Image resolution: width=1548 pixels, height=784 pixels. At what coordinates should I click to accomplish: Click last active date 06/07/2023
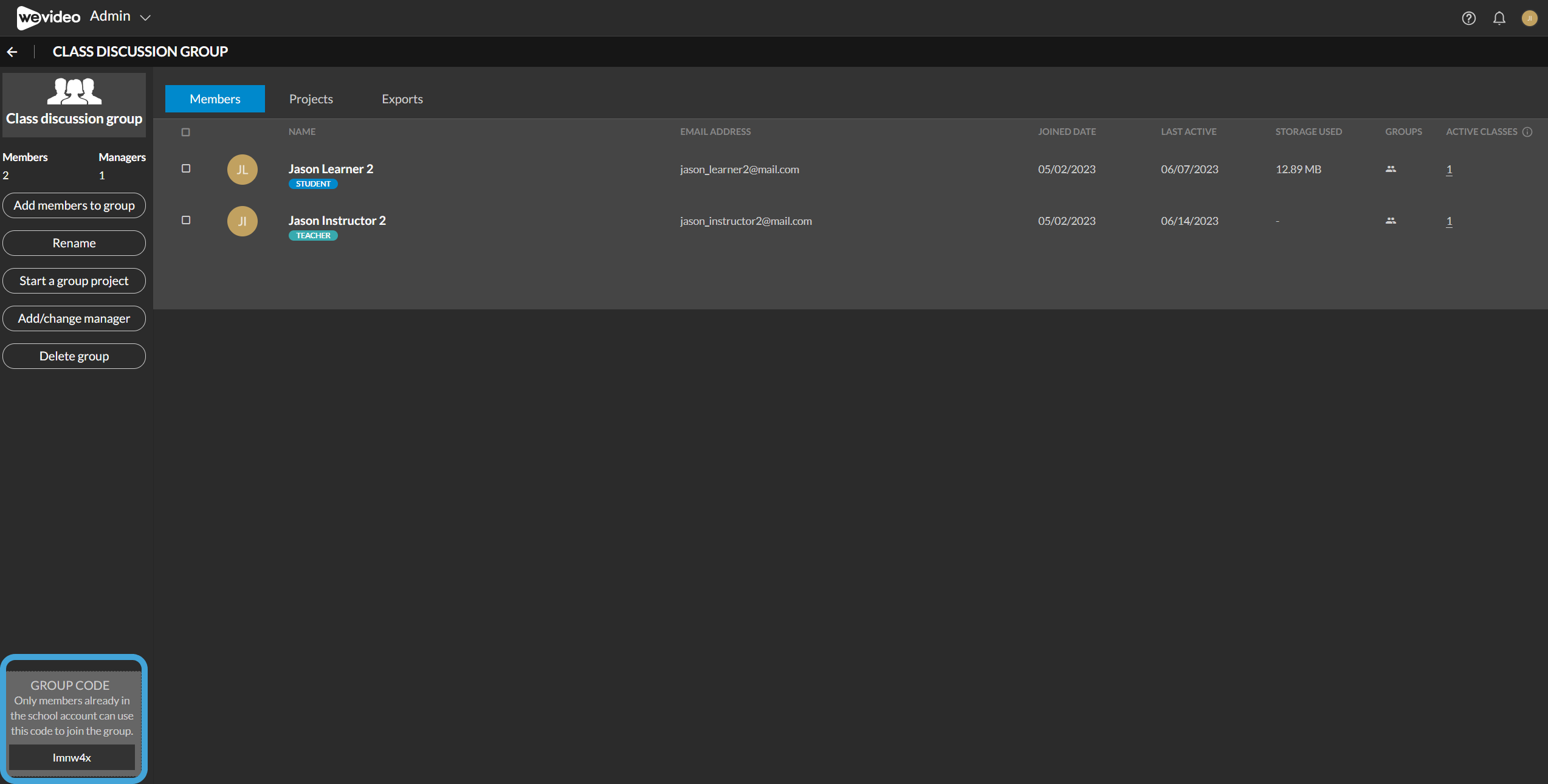click(1189, 170)
